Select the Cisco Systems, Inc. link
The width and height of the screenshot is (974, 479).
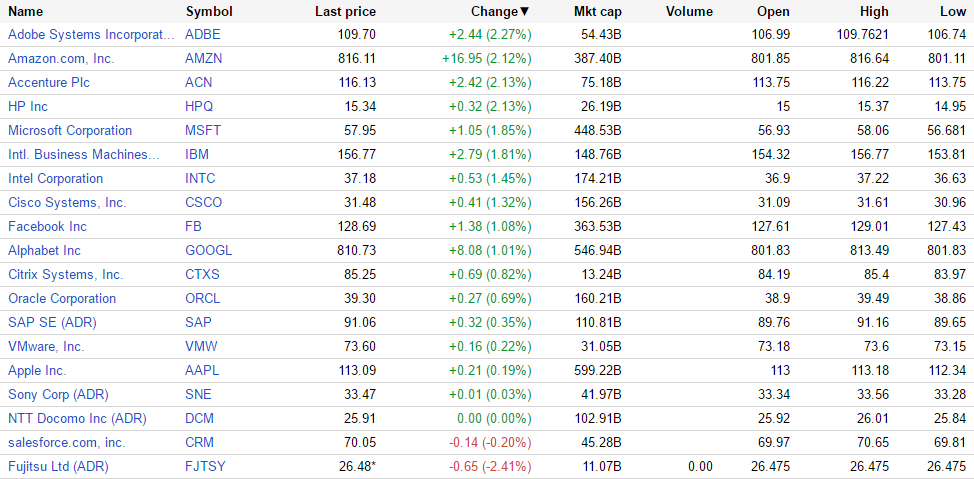point(67,202)
